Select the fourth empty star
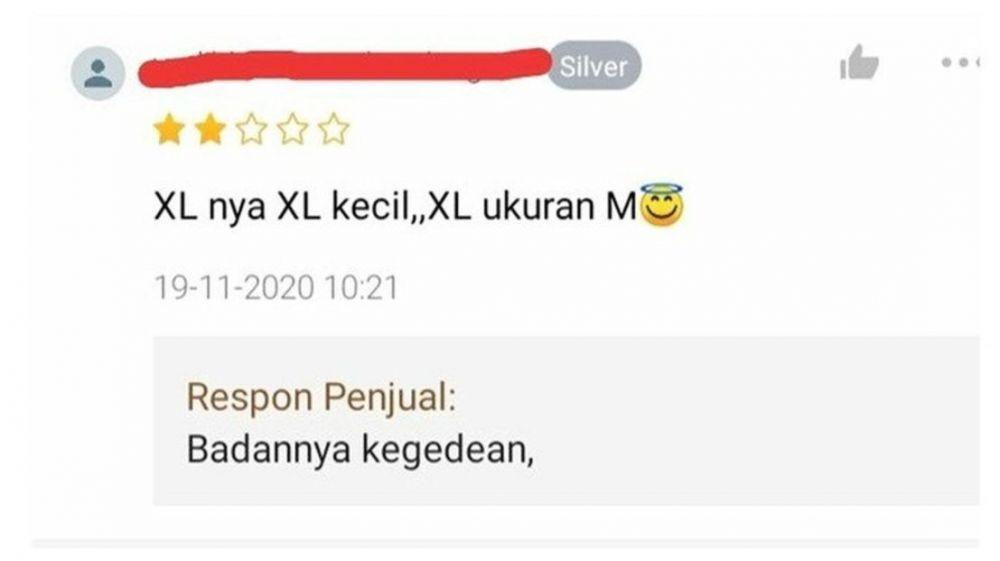This screenshot has height=561, width=1000. [293, 129]
